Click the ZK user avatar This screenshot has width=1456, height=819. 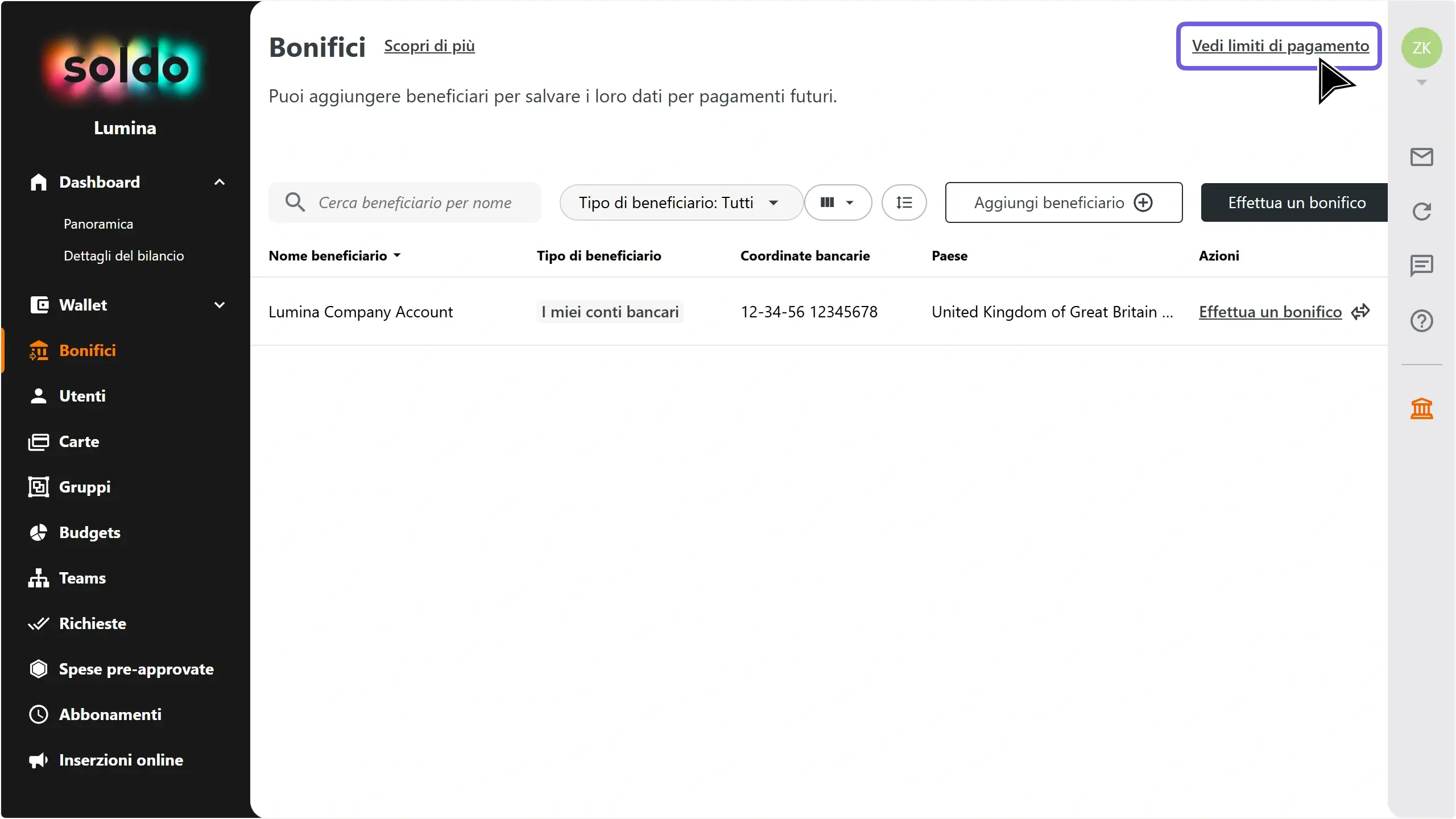[x=1421, y=48]
